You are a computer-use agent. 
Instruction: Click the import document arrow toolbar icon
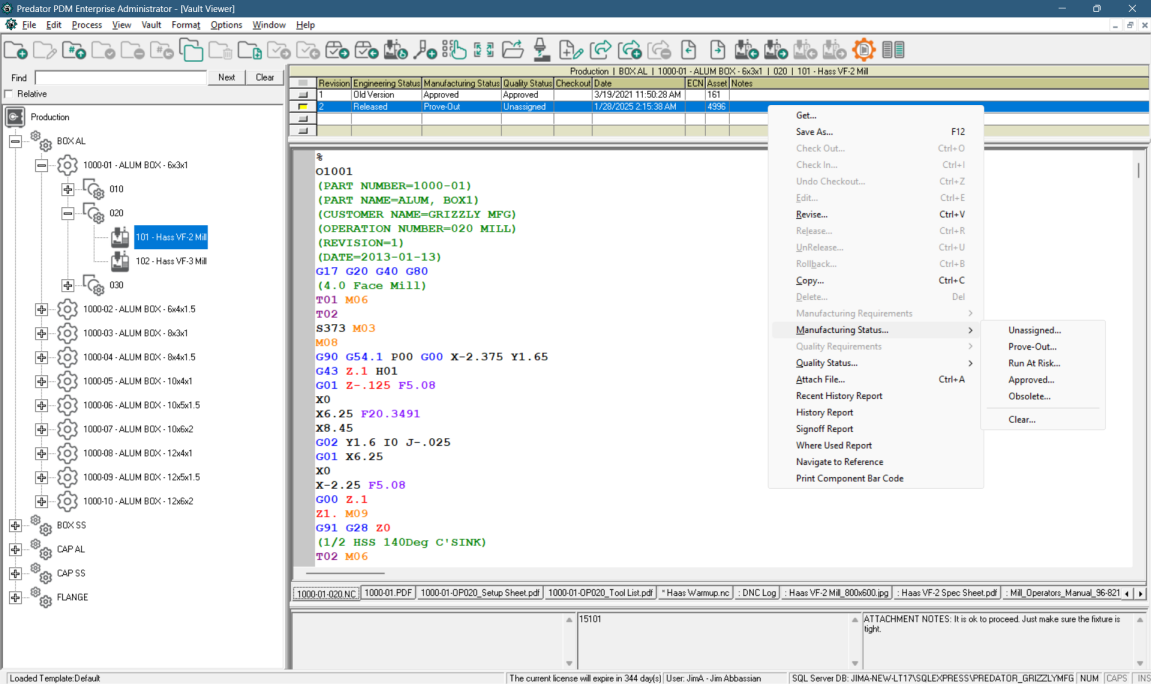click(x=684, y=48)
